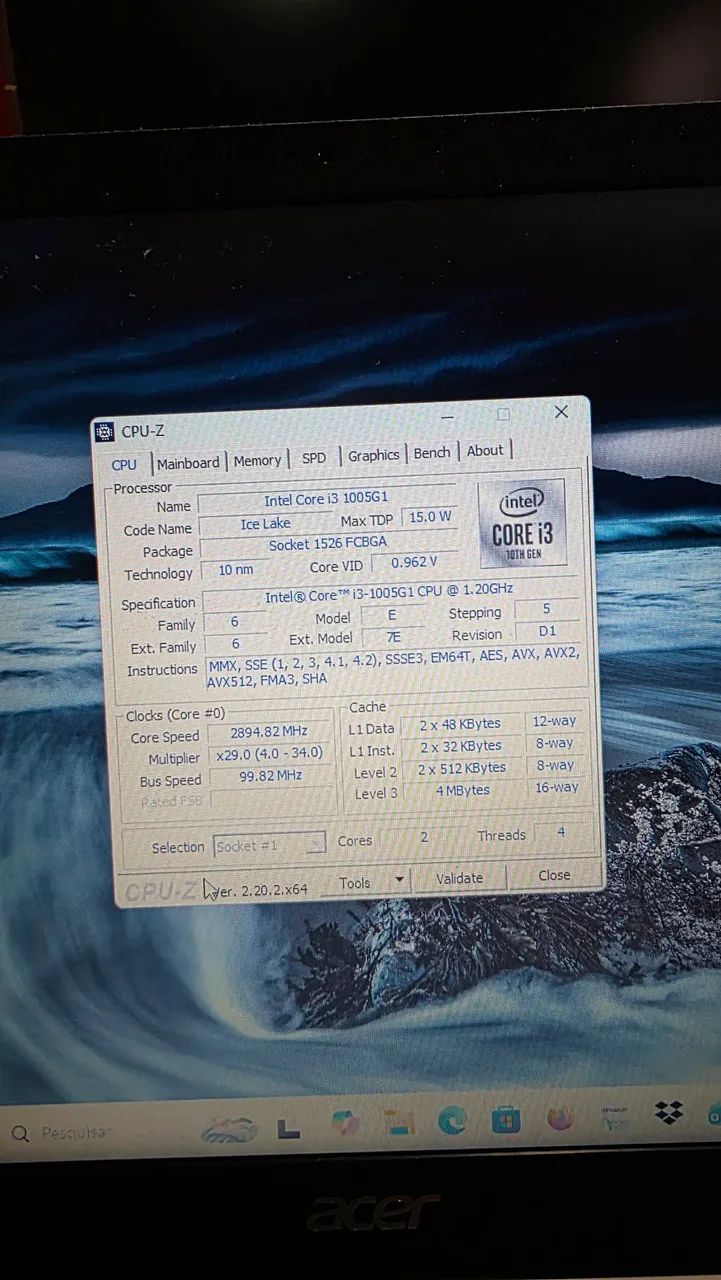The height and width of the screenshot is (1280, 721).
Task: Open Microsoft Edge from the taskbar
Action: (x=452, y=1122)
